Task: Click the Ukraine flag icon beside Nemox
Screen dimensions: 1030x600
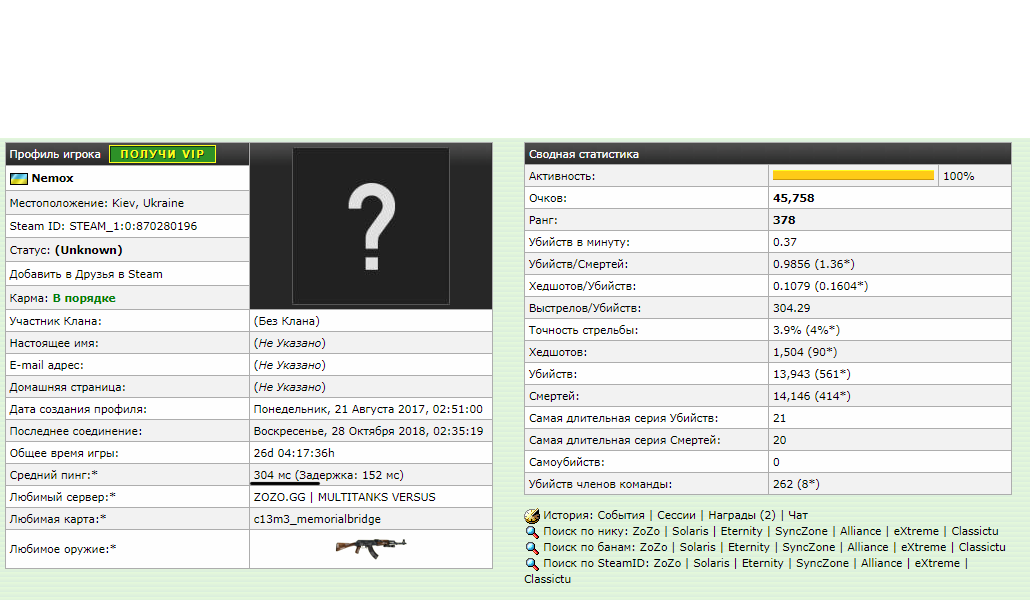Action: (x=18, y=178)
